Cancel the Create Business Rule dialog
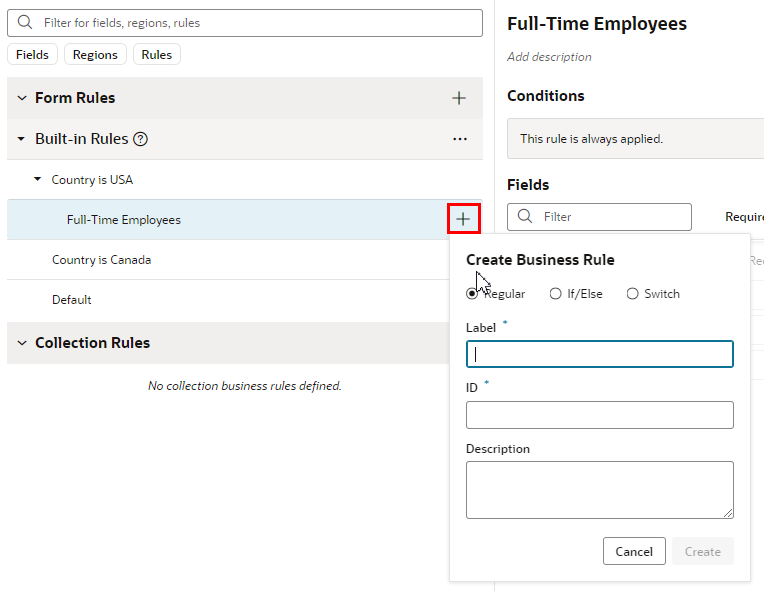 click(634, 551)
